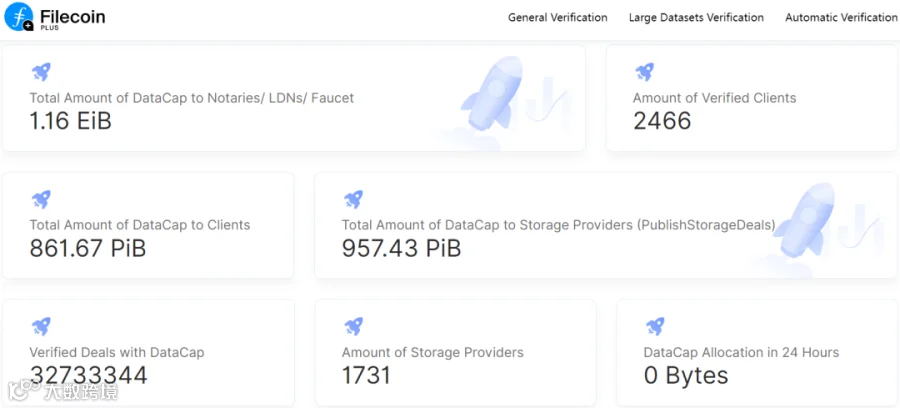This screenshot has width=900, height=408.
Task: Open Large Datasets Verification menu item
Action: pyautogui.click(x=696, y=17)
